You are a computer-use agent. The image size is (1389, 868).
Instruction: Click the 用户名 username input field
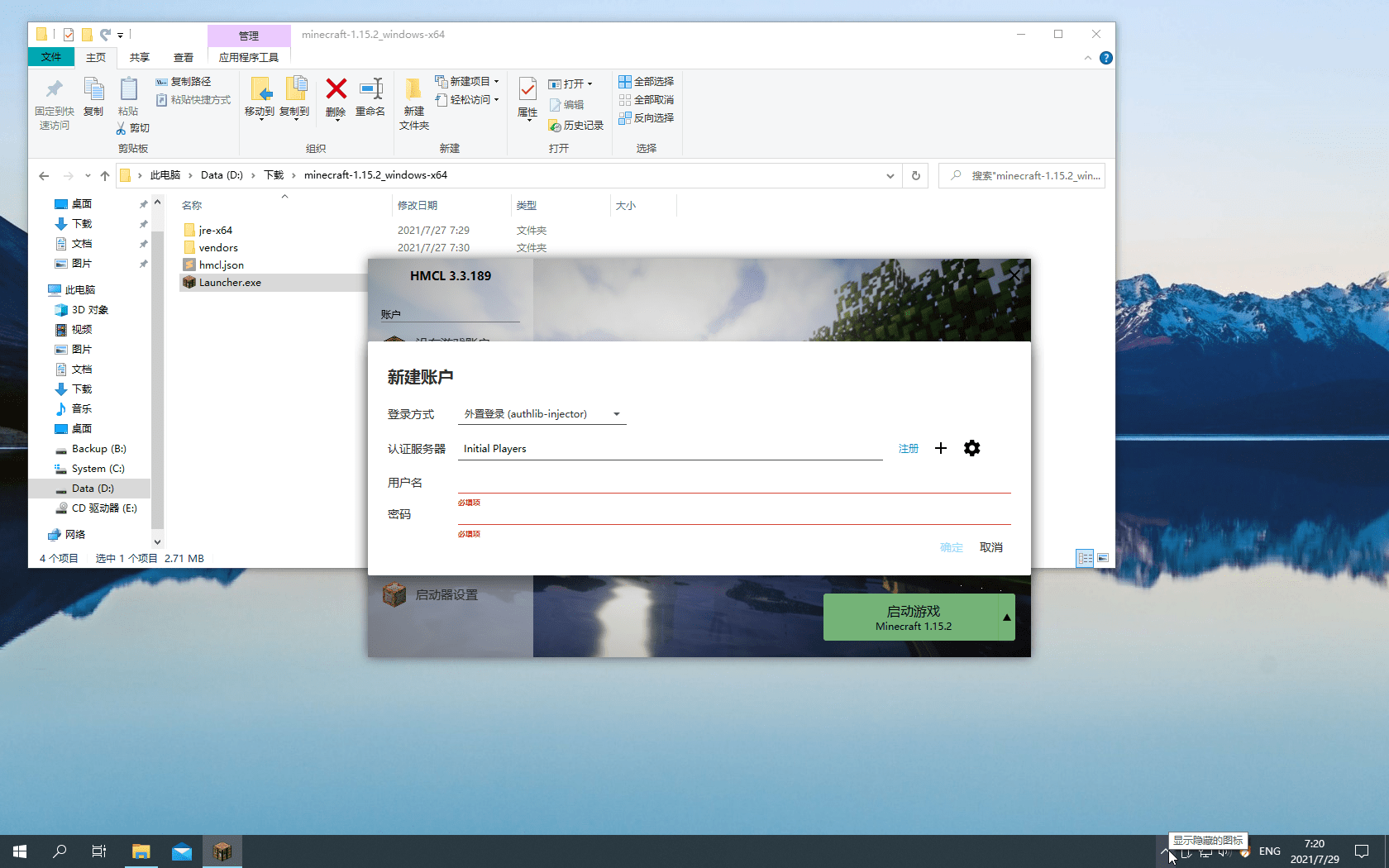[733, 483]
